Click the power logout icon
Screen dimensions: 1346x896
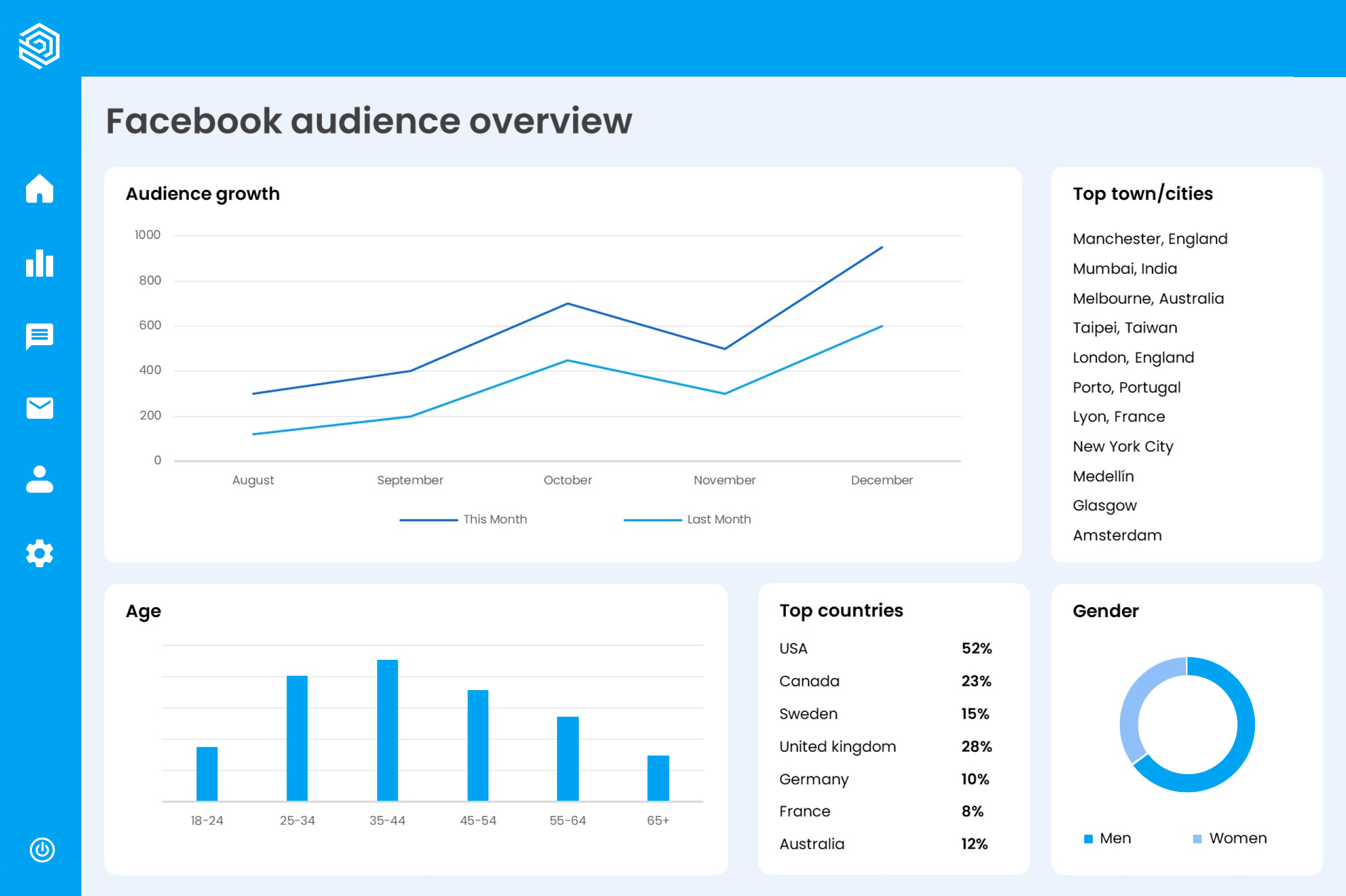tap(41, 850)
